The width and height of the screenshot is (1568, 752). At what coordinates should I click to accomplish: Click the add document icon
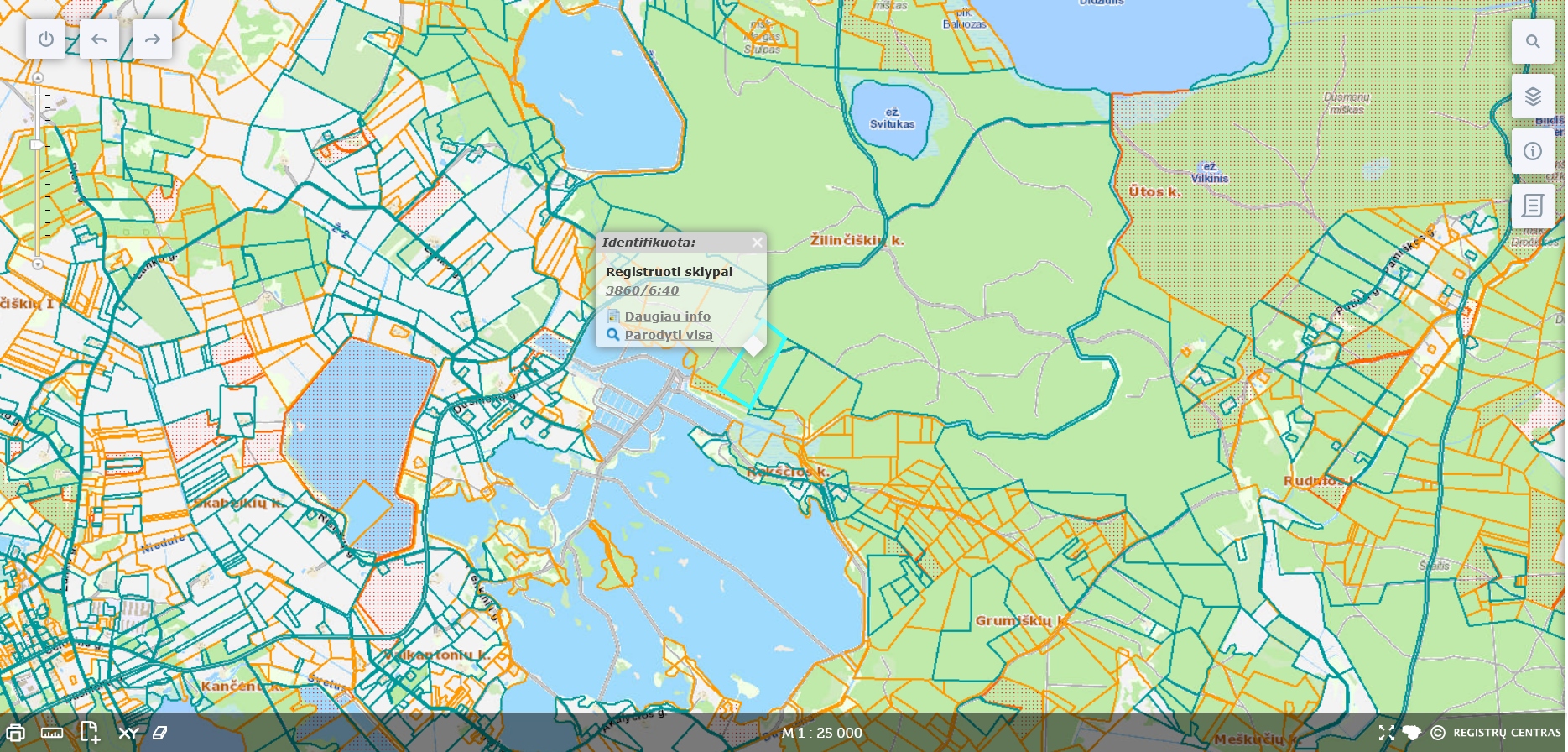[90, 733]
